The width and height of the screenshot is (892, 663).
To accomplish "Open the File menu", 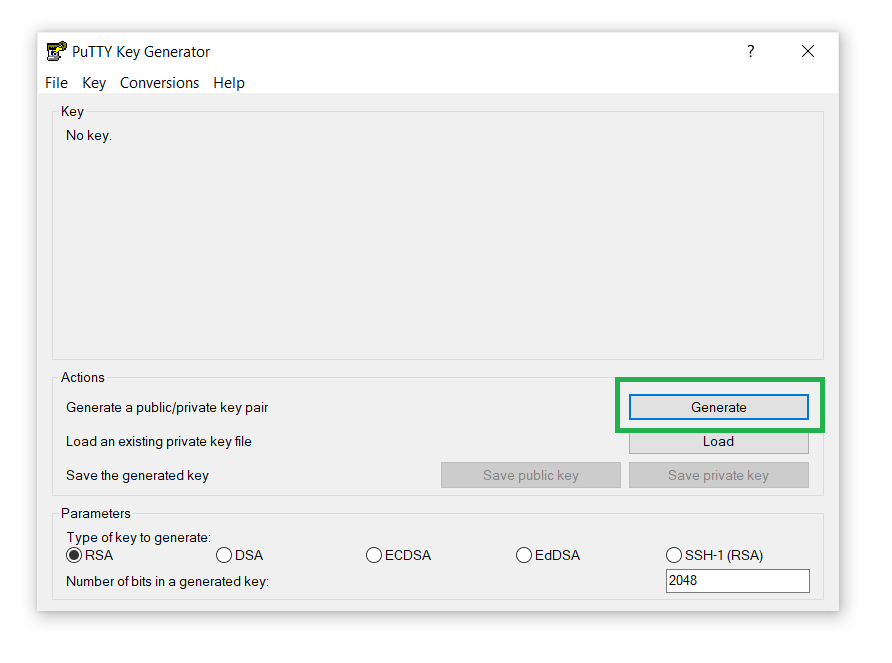I will (56, 83).
